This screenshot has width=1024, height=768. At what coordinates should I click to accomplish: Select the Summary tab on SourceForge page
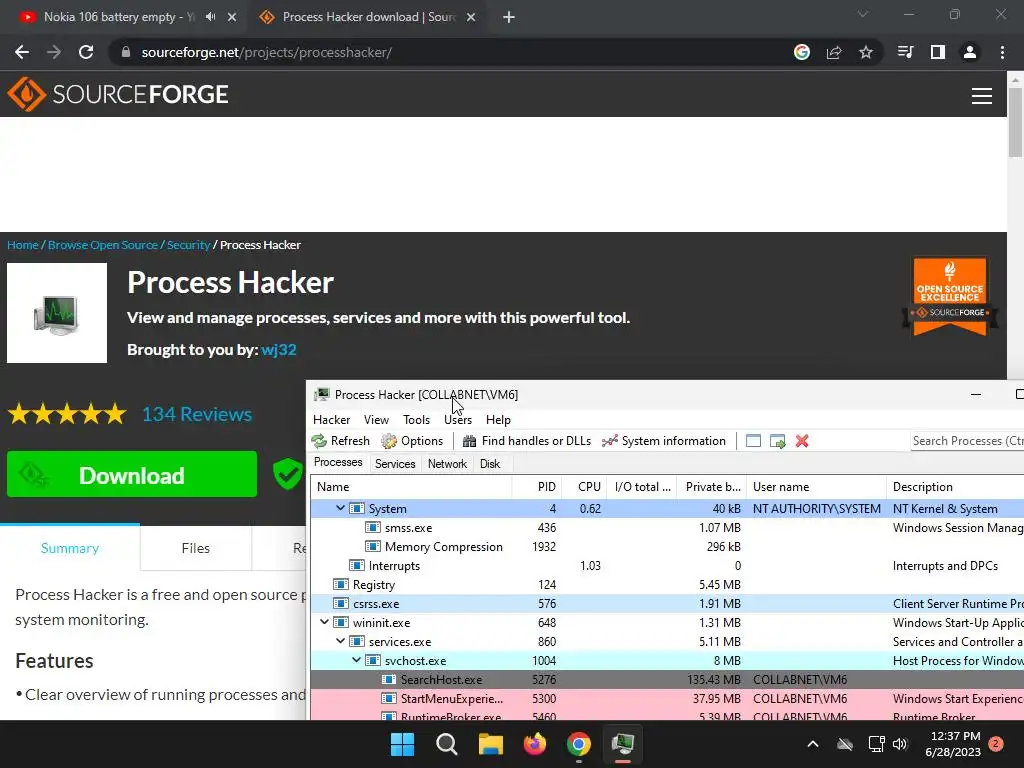(70, 548)
